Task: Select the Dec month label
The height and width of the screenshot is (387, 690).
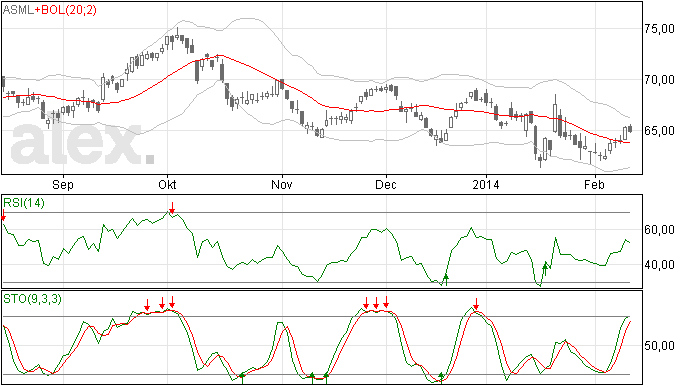Action: click(386, 184)
